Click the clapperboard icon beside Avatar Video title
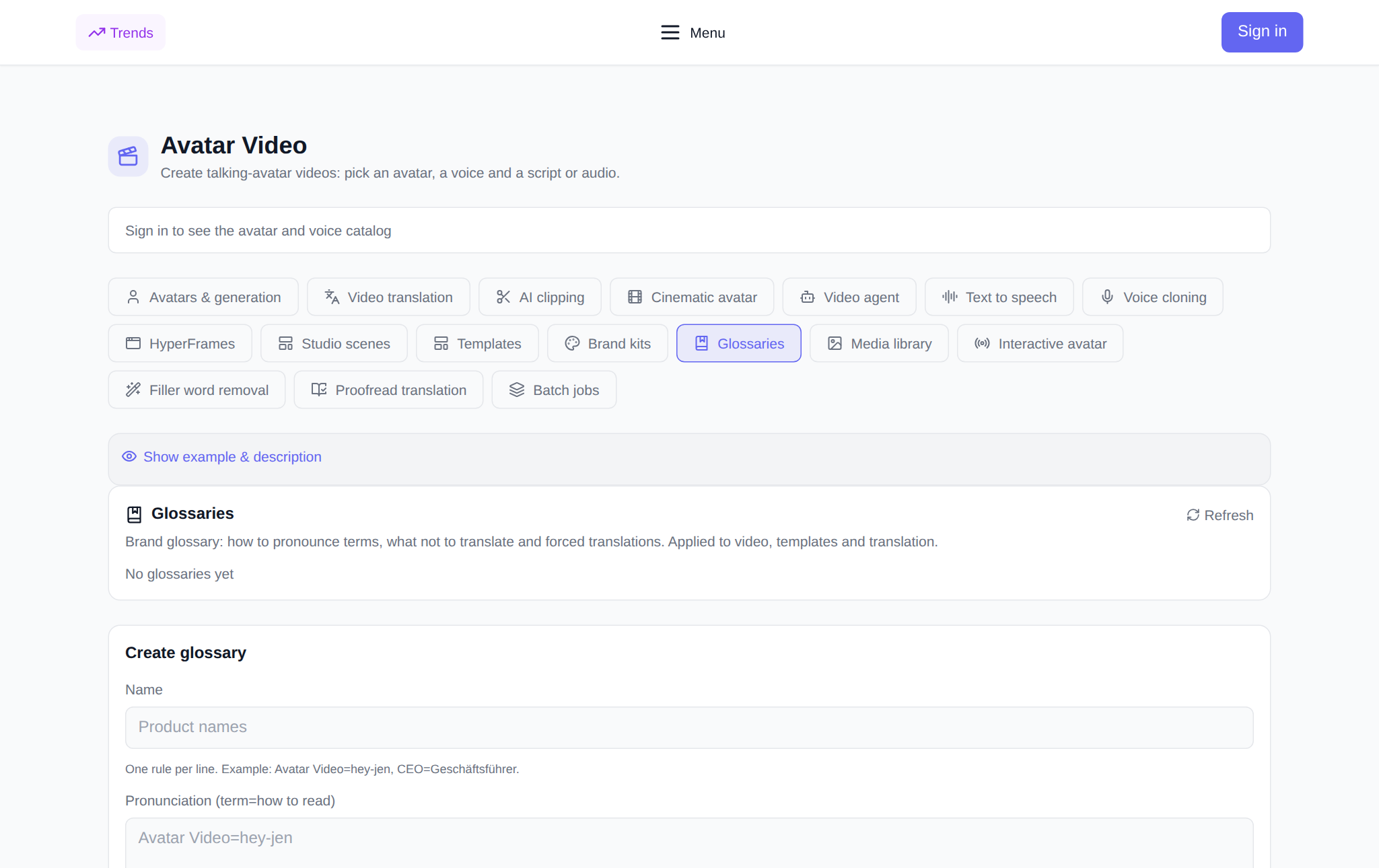This screenshot has width=1379, height=868. (128, 156)
